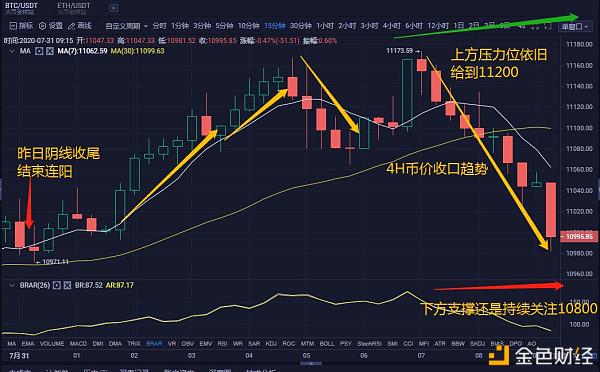Select the 分时 time-sharing interval

(x=160, y=26)
